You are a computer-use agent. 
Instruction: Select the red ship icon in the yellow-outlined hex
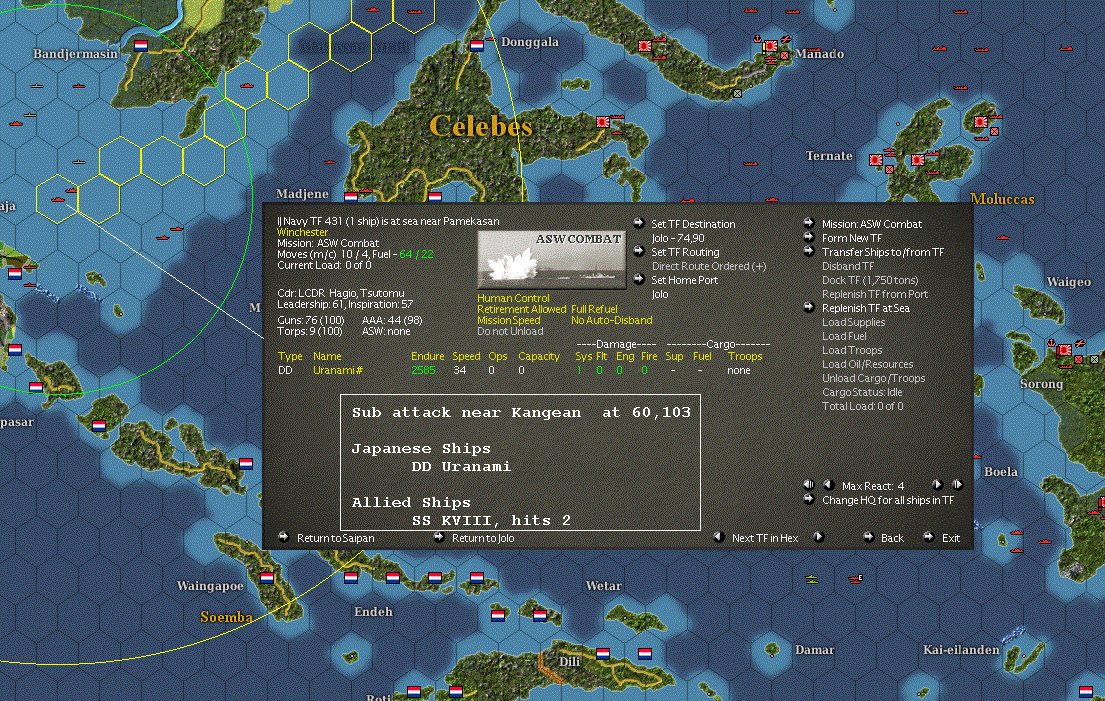pyautogui.click(x=58, y=199)
